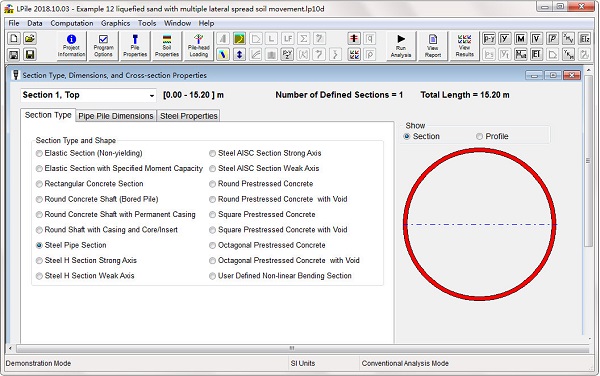Viewport: 600px width, 376px height.
Task: Open Program Options
Action: [x=103, y=46]
